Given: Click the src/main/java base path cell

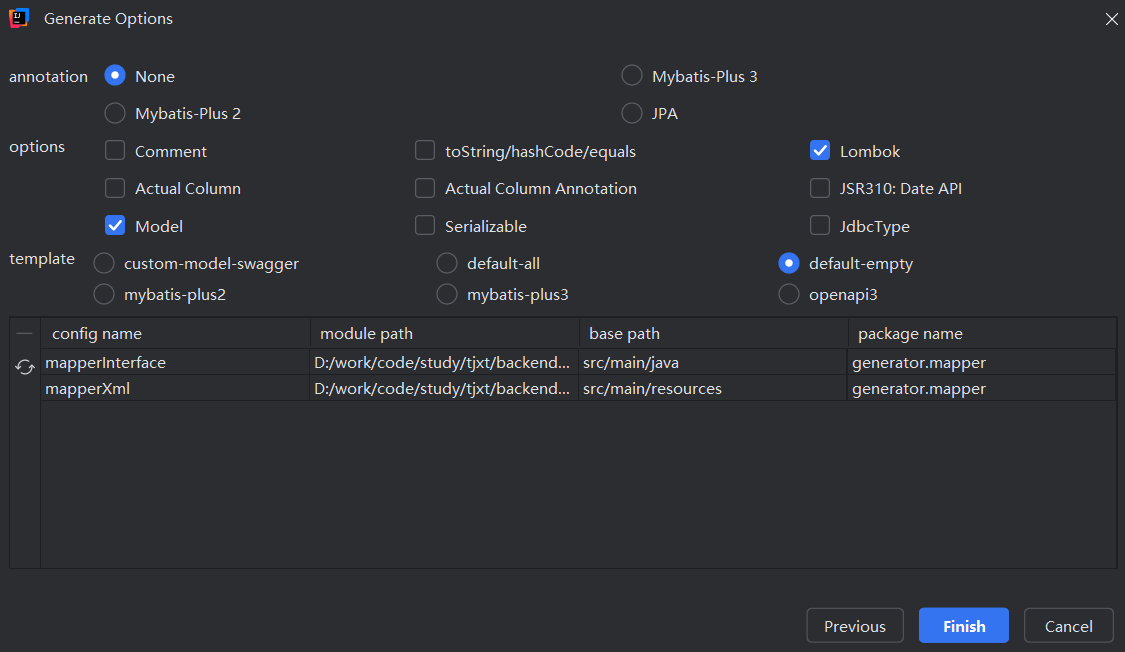Looking at the screenshot, I should tap(713, 362).
